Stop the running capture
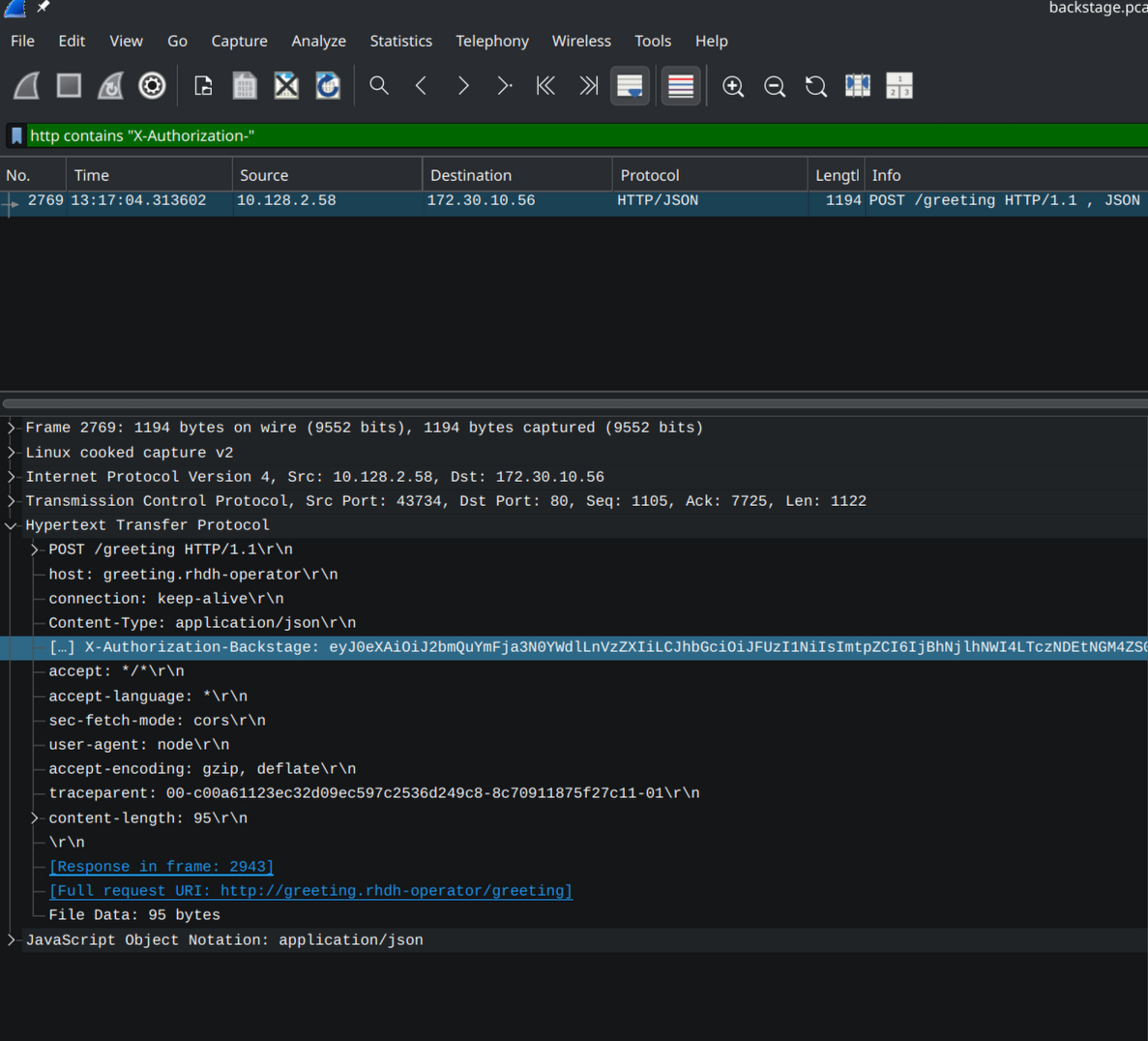The width and height of the screenshot is (1148, 1041). (69, 86)
